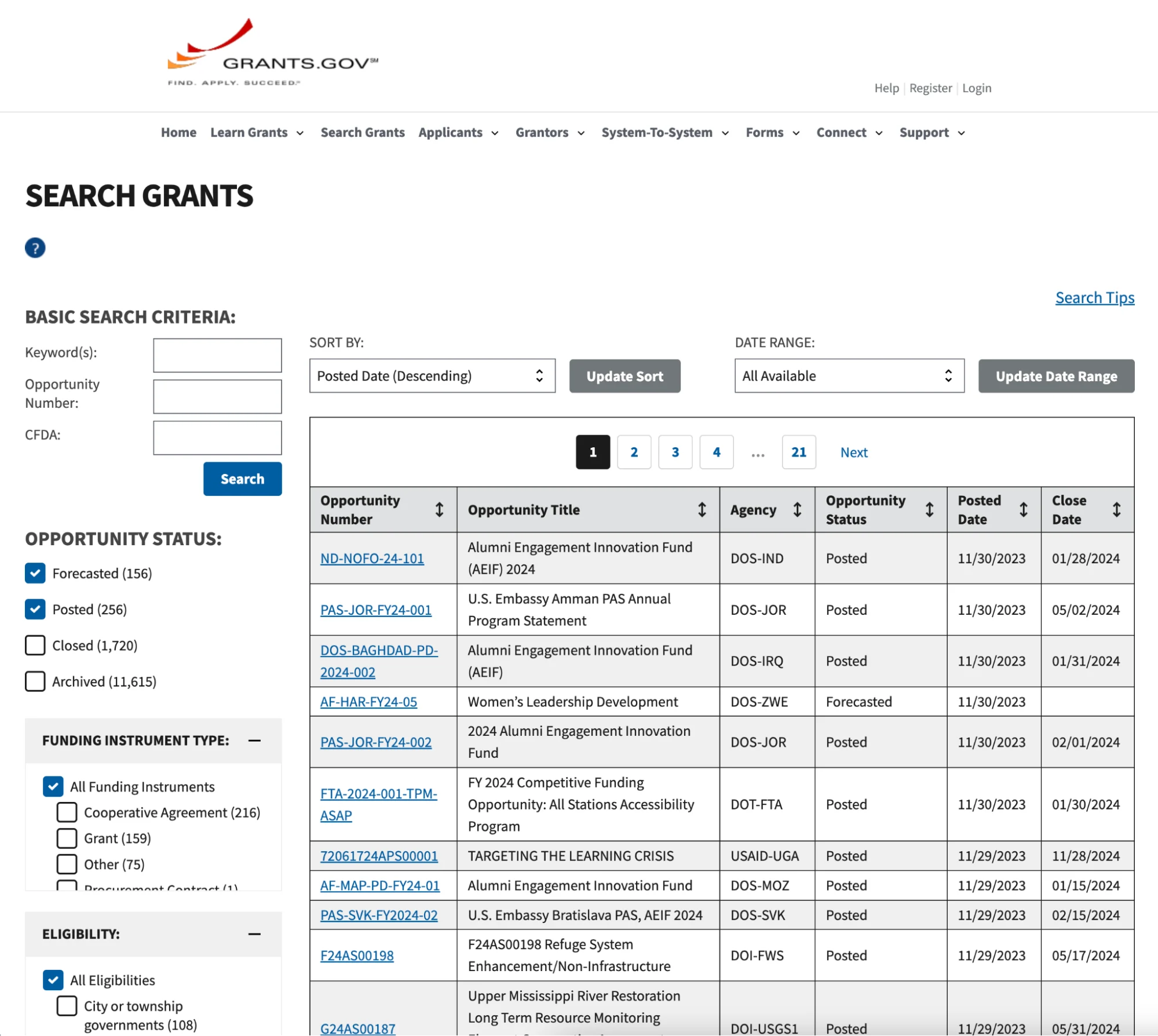Expand the Applicants menu
Screen dimensions: 1158x1036
458,133
